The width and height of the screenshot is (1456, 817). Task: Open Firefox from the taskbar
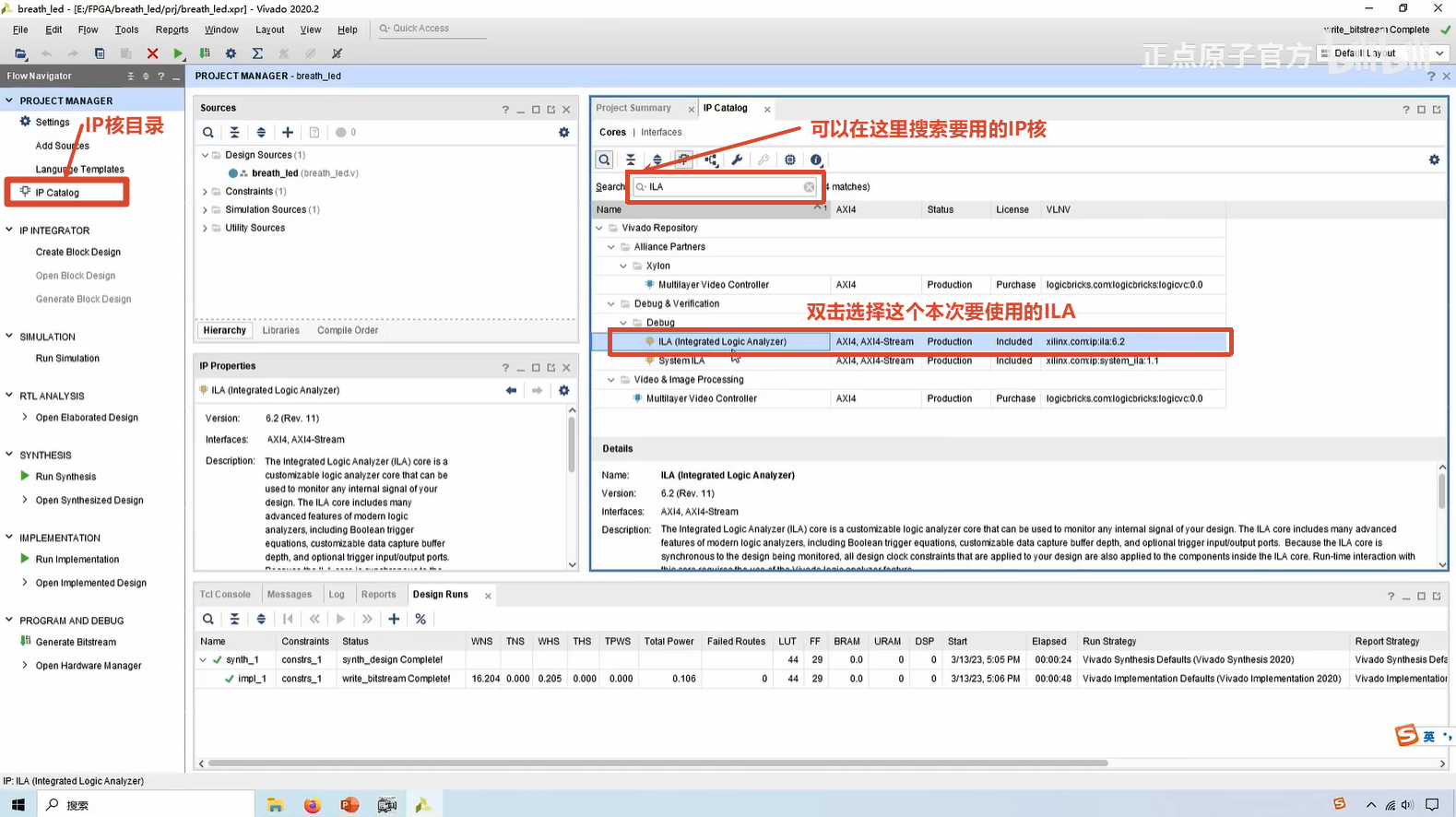point(312,805)
